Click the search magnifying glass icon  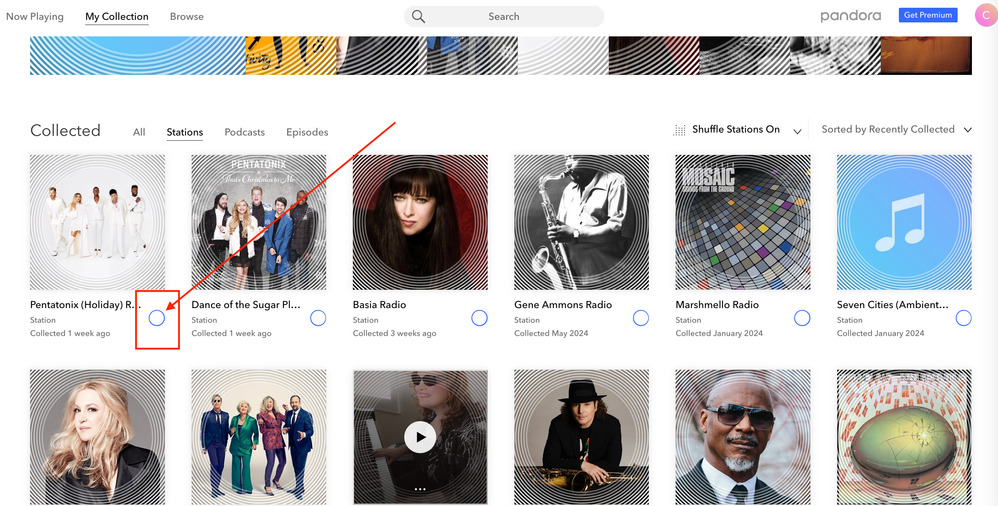pyautogui.click(x=419, y=17)
